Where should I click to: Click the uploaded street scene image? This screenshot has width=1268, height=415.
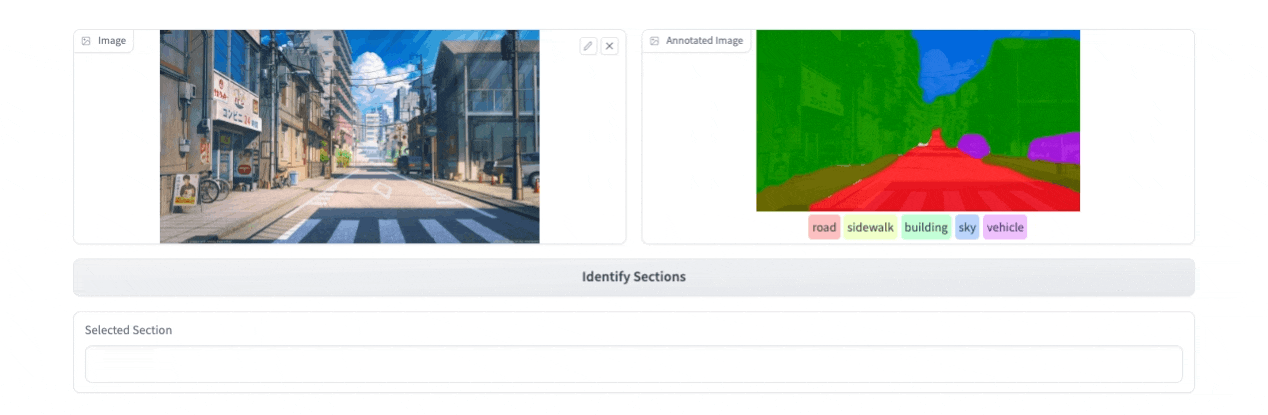coord(350,136)
